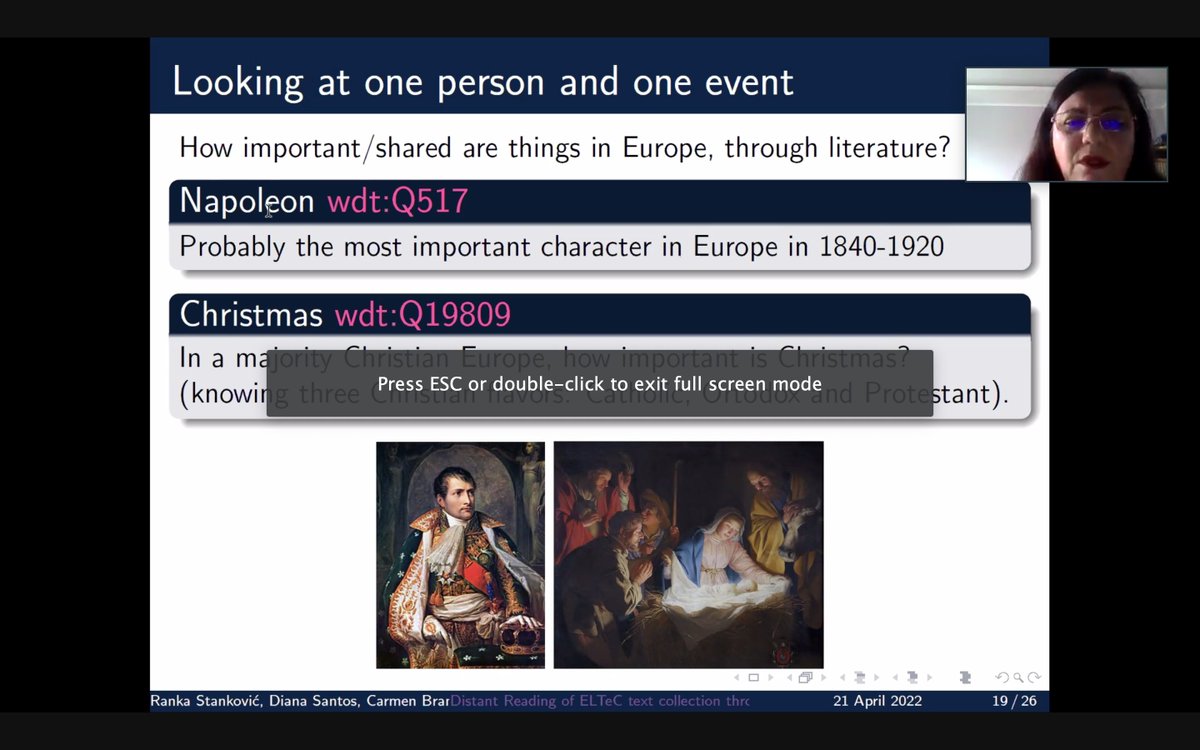Click the footer authors 'Ranka Stanković, Diana Santos'

tap(300, 701)
